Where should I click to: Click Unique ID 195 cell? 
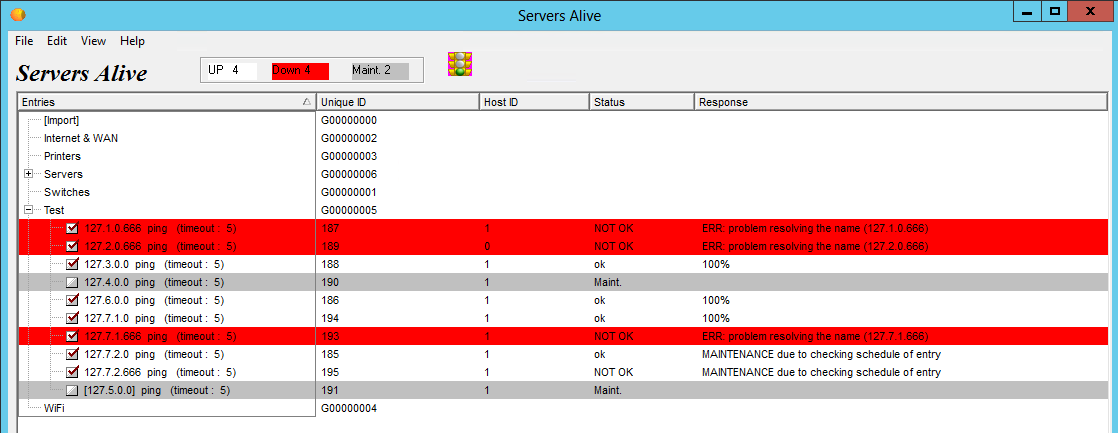point(329,372)
